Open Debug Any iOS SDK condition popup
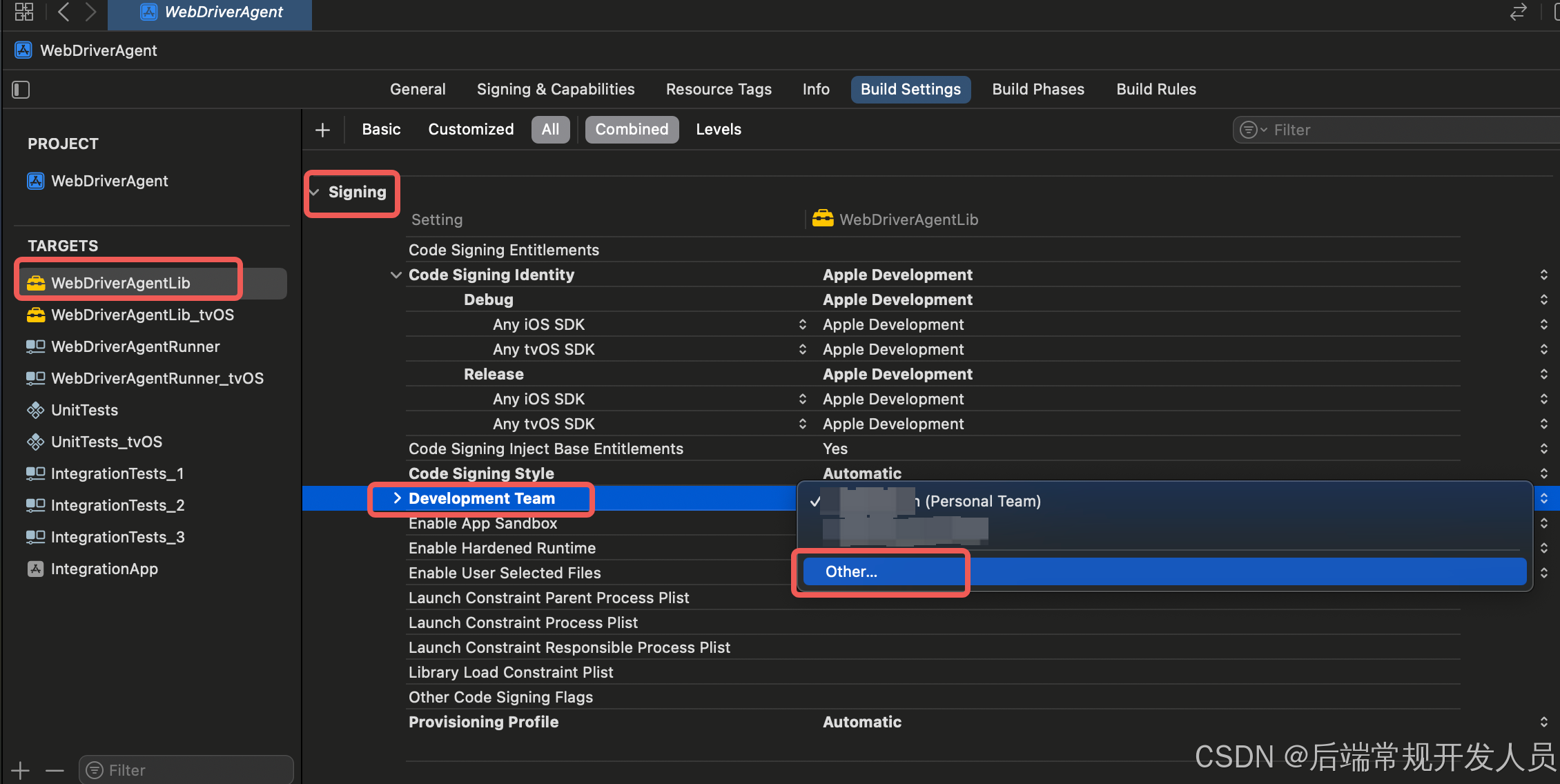1560x784 pixels. tap(802, 324)
